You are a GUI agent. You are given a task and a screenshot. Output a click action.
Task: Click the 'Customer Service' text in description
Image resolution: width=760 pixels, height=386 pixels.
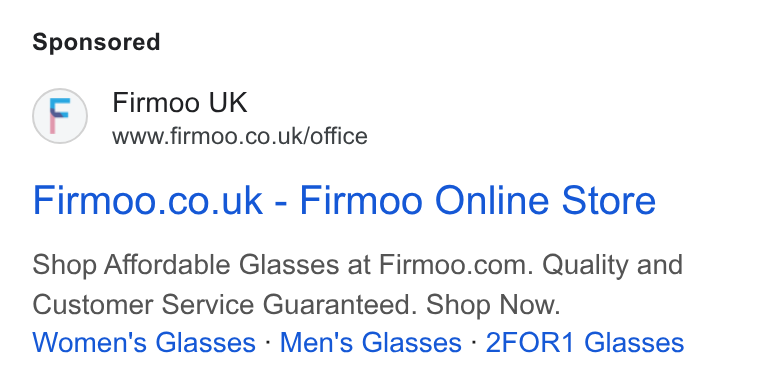143,305
